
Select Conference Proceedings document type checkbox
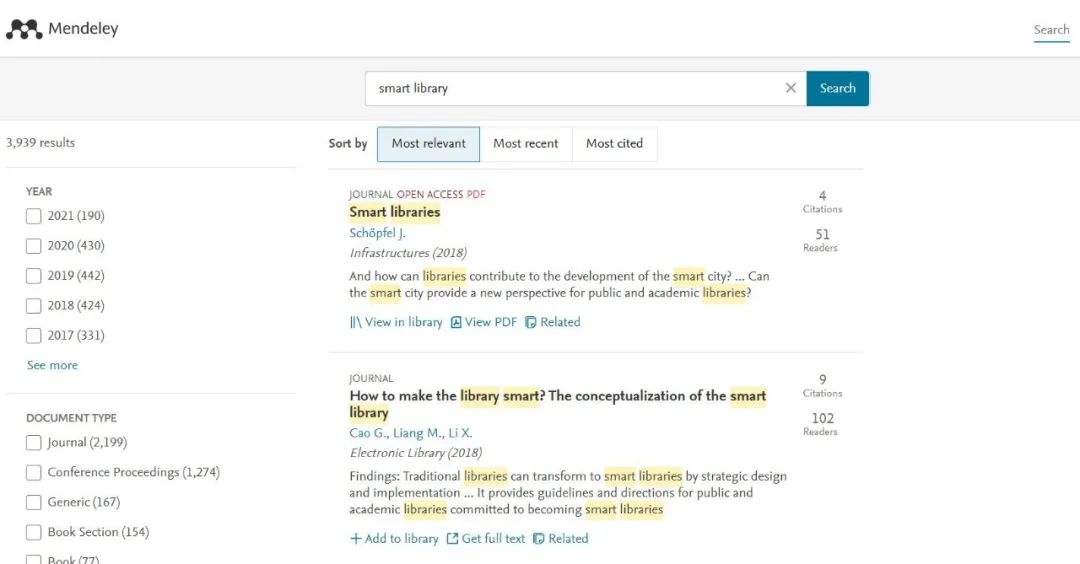point(34,472)
